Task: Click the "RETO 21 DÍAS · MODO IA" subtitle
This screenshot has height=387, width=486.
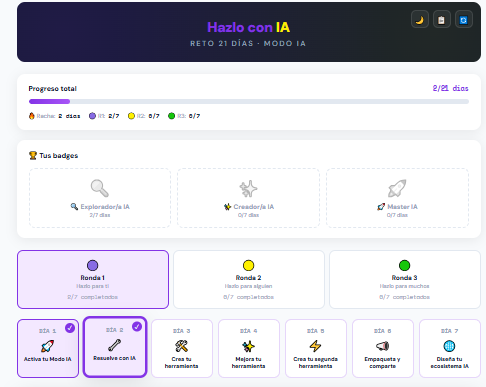Action: click(x=248, y=43)
